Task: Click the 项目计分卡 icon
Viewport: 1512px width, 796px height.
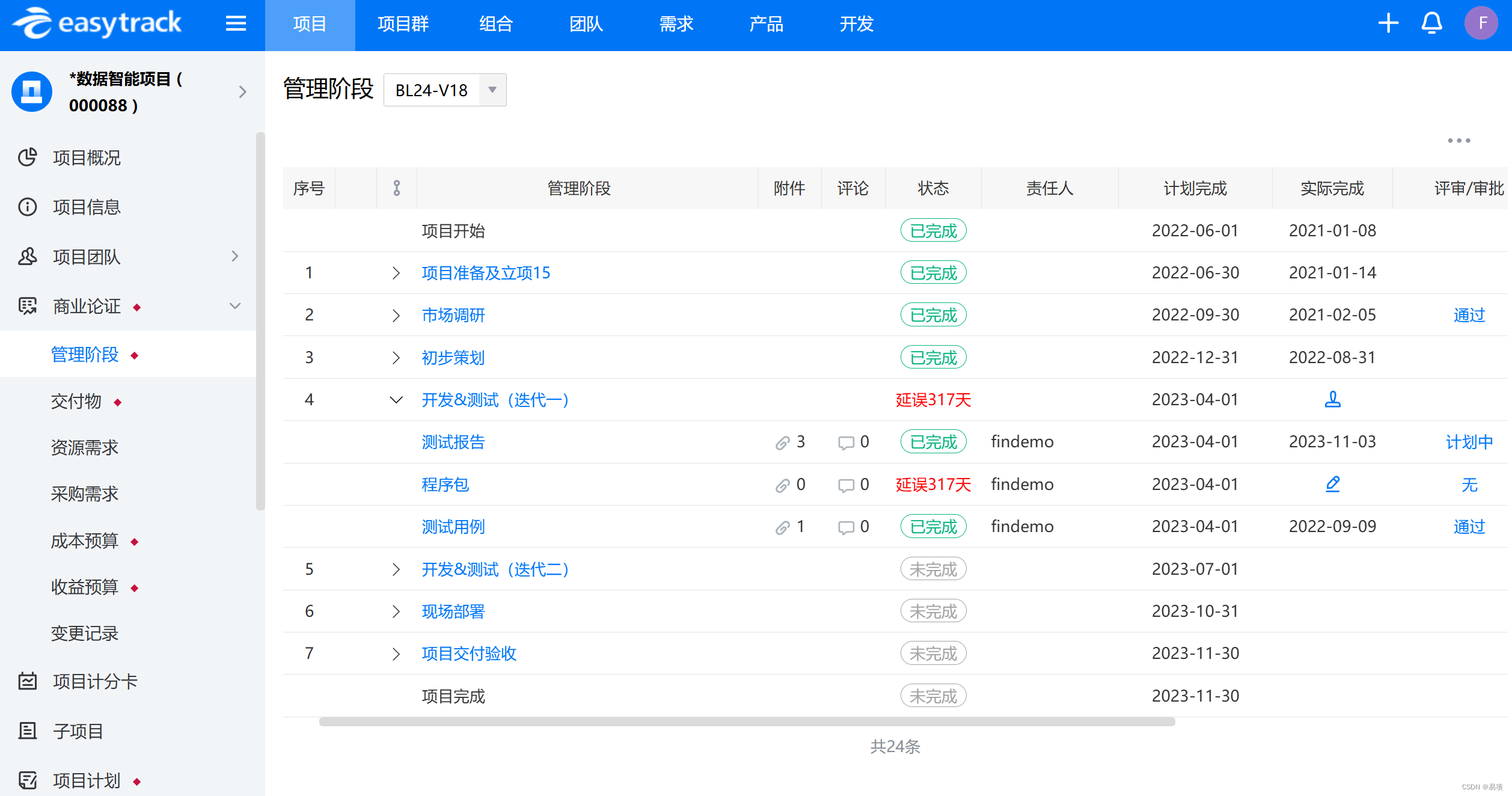Action: [x=28, y=681]
